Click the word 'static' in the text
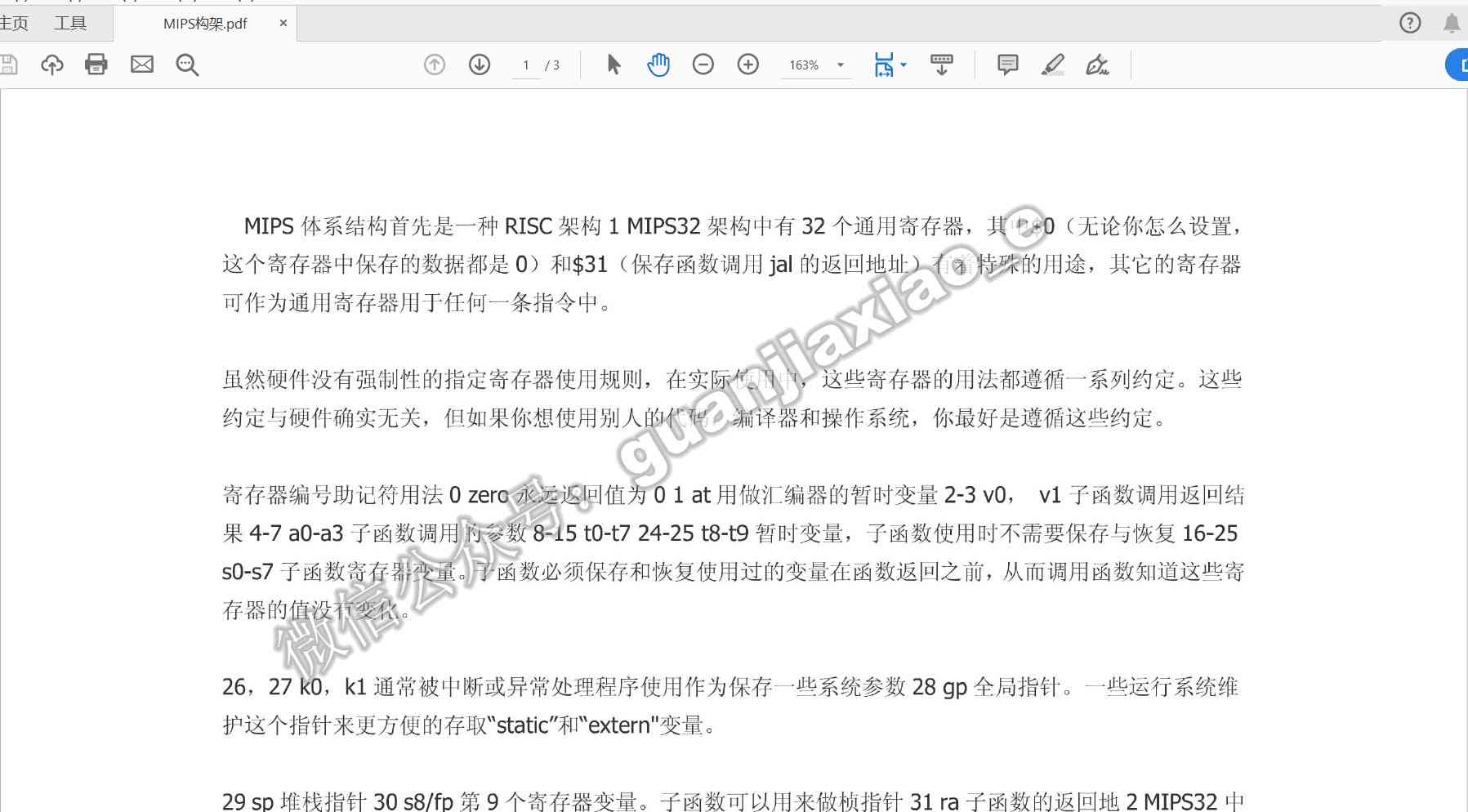This screenshot has width=1468, height=812. click(x=522, y=725)
